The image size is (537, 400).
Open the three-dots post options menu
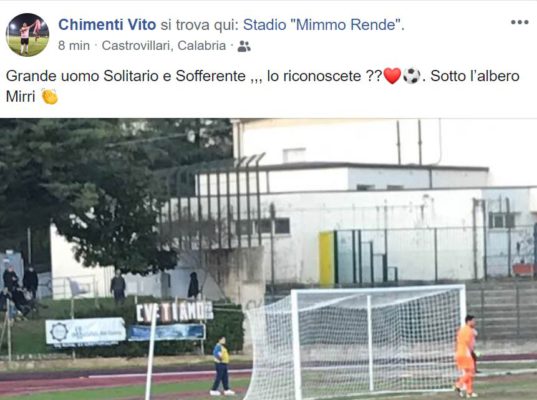pyautogui.click(x=520, y=23)
